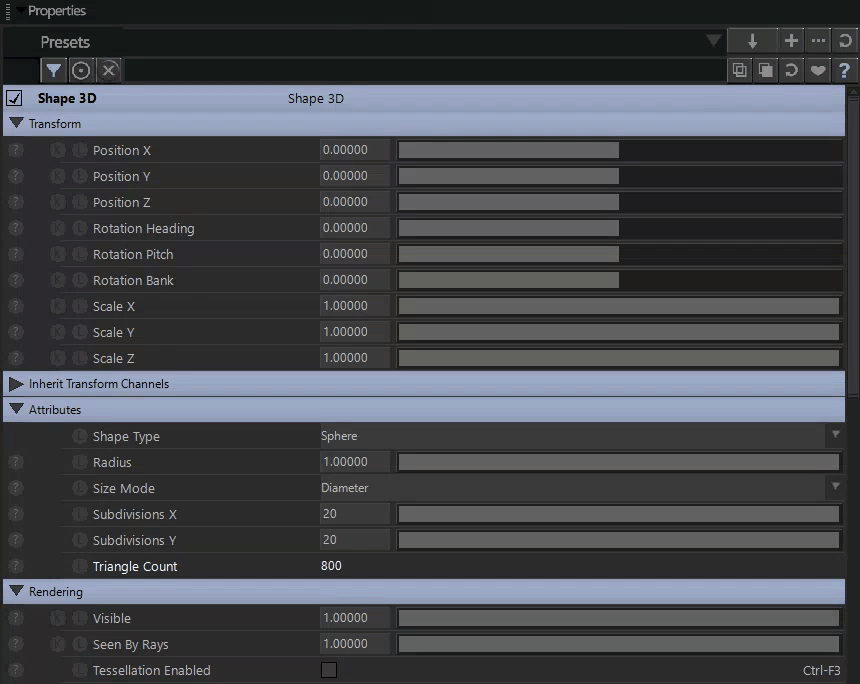Click the revert arrow icon beside paste

791,70
